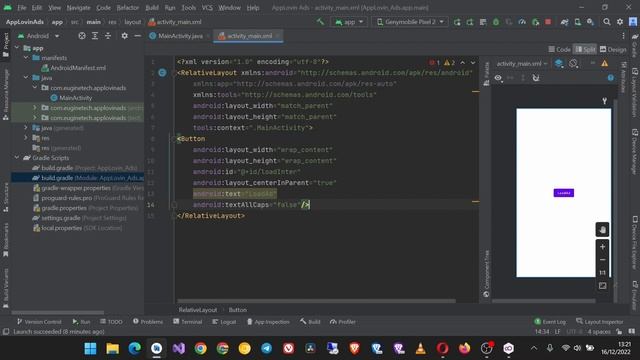This screenshot has height=360, width=640.
Task: Collapse the app module tree node
Action: point(17,48)
